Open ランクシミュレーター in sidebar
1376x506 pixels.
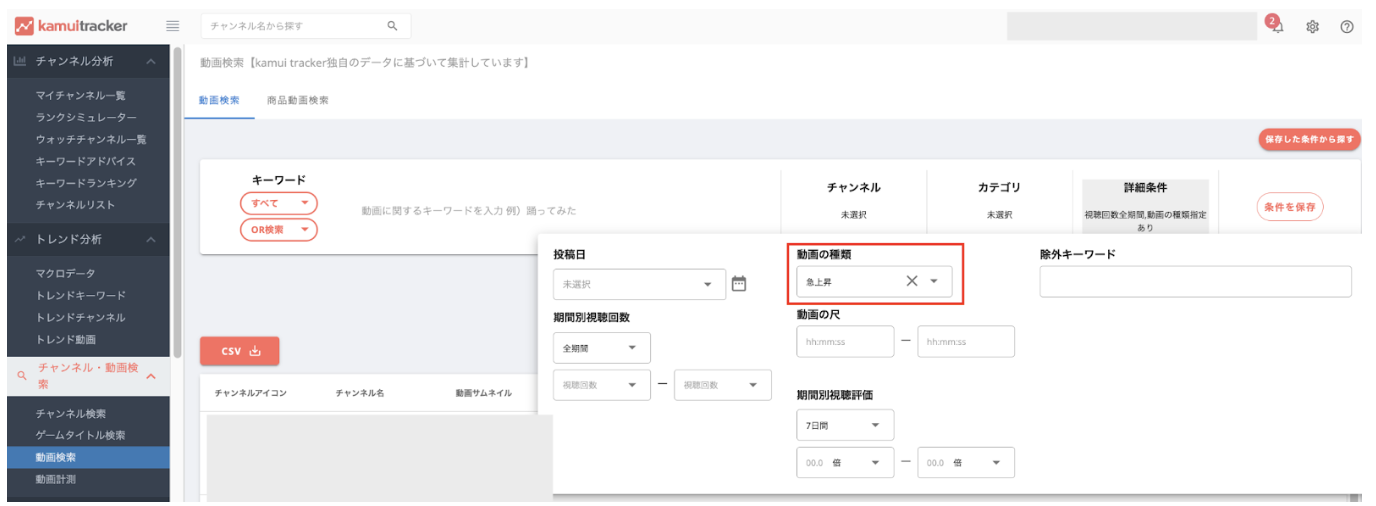coord(86,118)
